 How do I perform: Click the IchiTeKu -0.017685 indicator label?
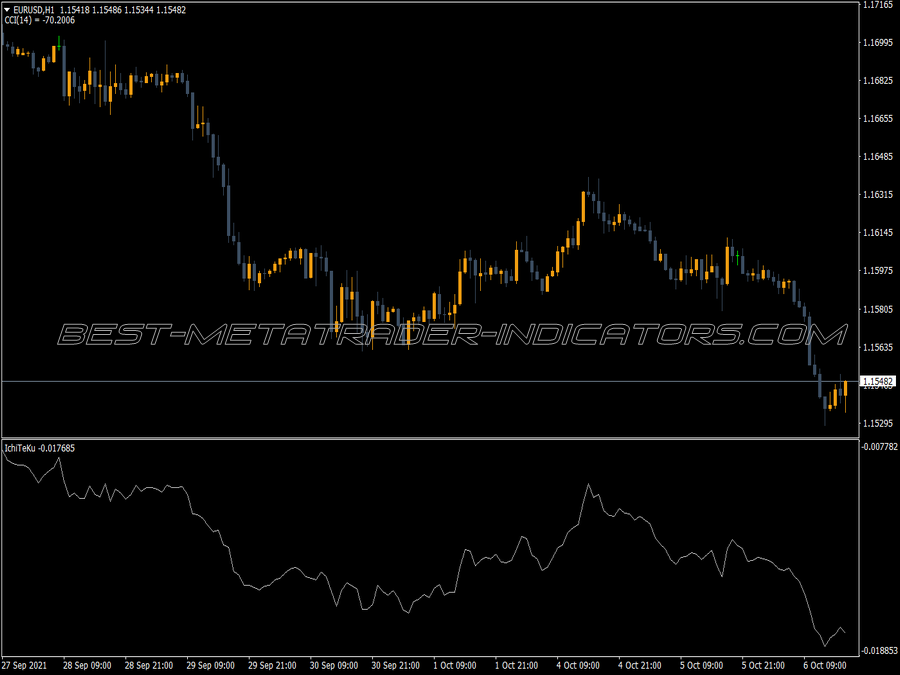tap(40, 448)
